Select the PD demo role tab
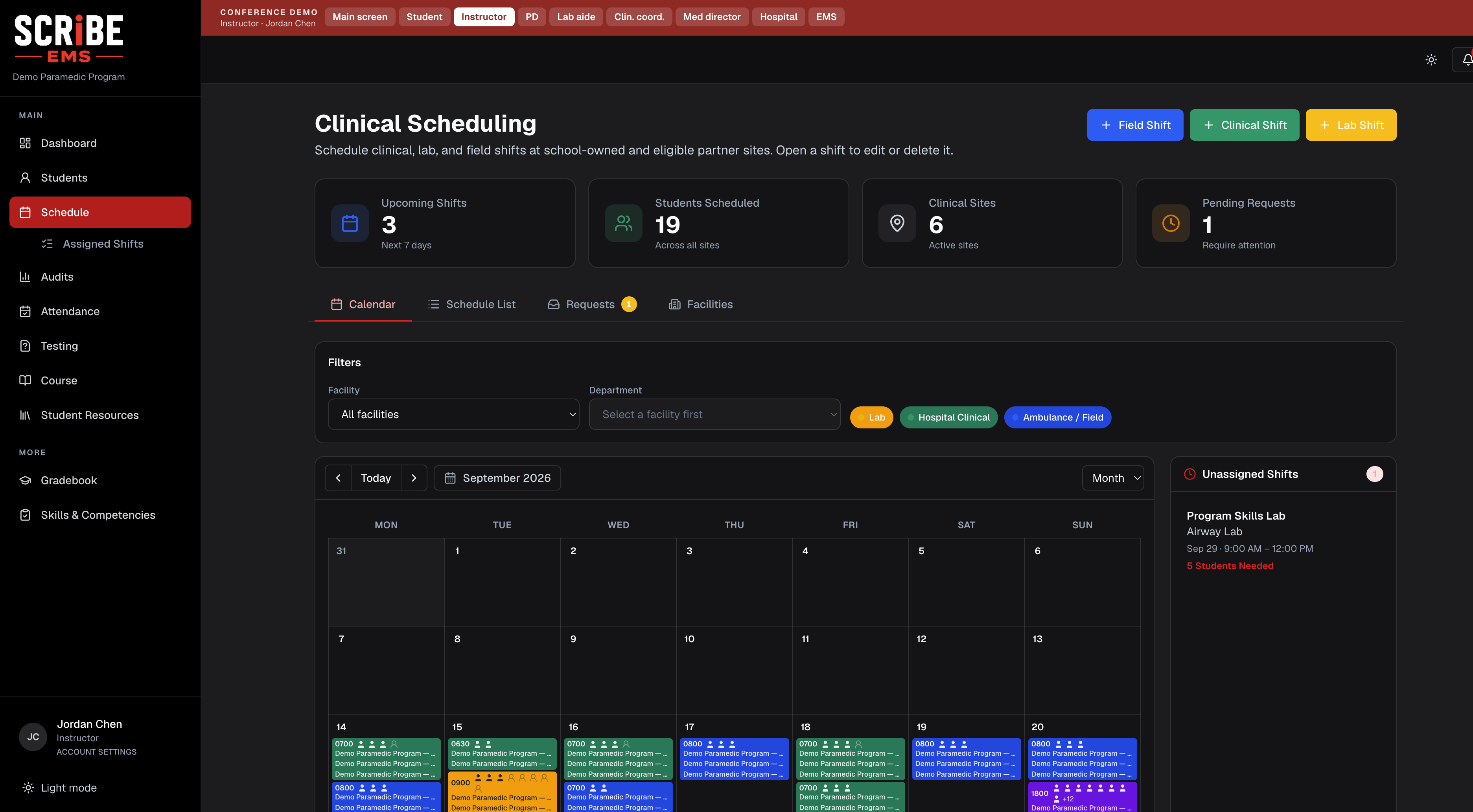 pos(532,17)
